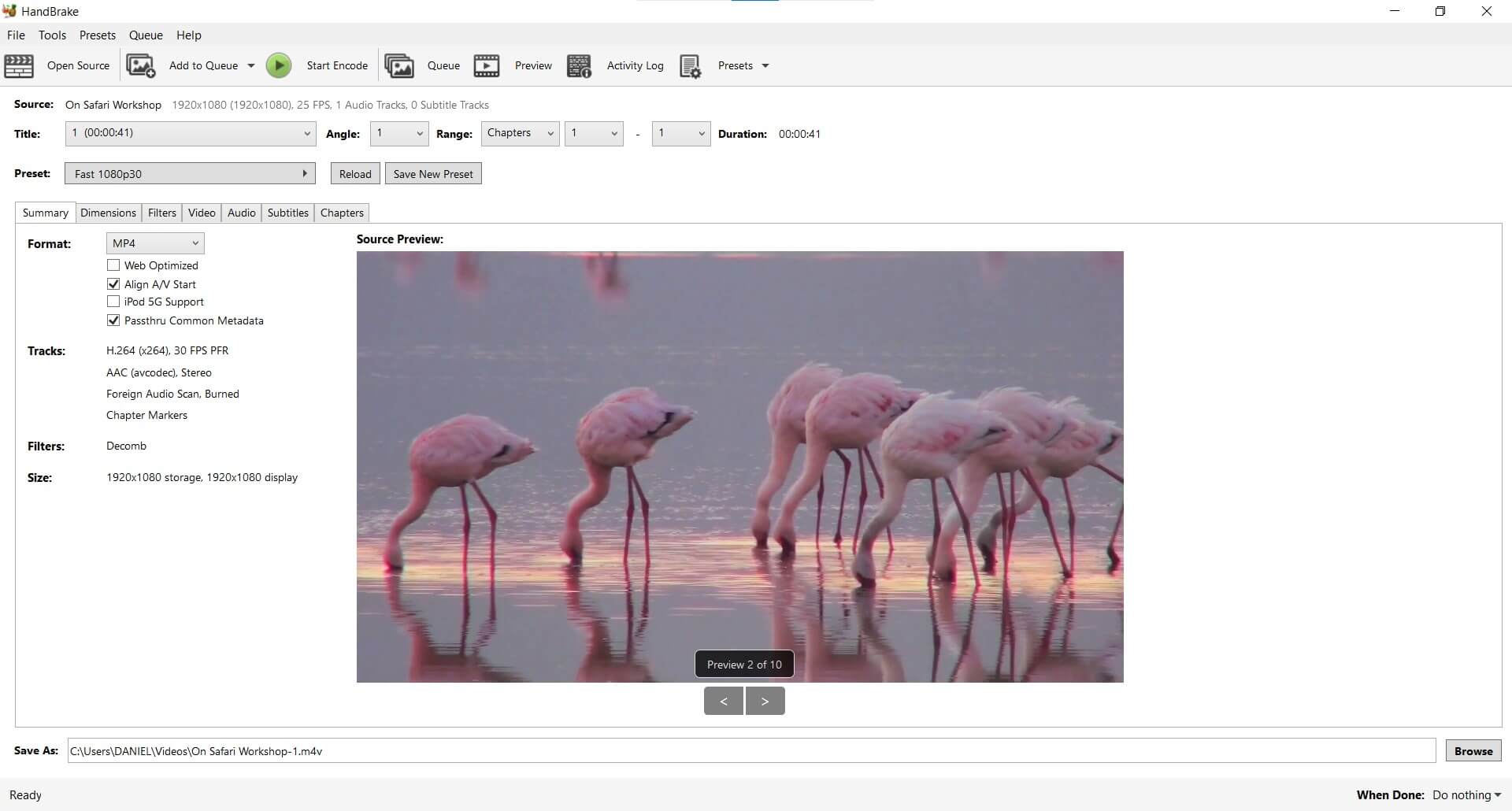Click the 'On Safari Workshop' source name
This screenshot has height=811, width=1512.
pyautogui.click(x=113, y=105)
